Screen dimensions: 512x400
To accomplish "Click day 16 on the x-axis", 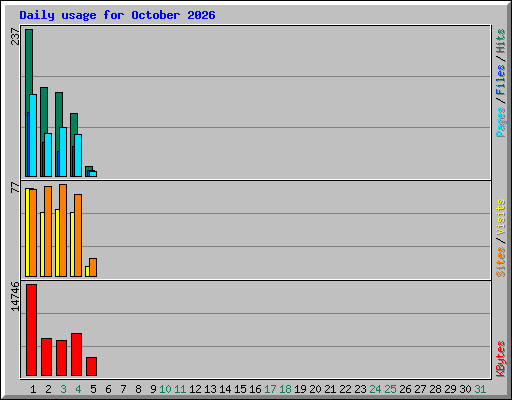I will (255, 389).
